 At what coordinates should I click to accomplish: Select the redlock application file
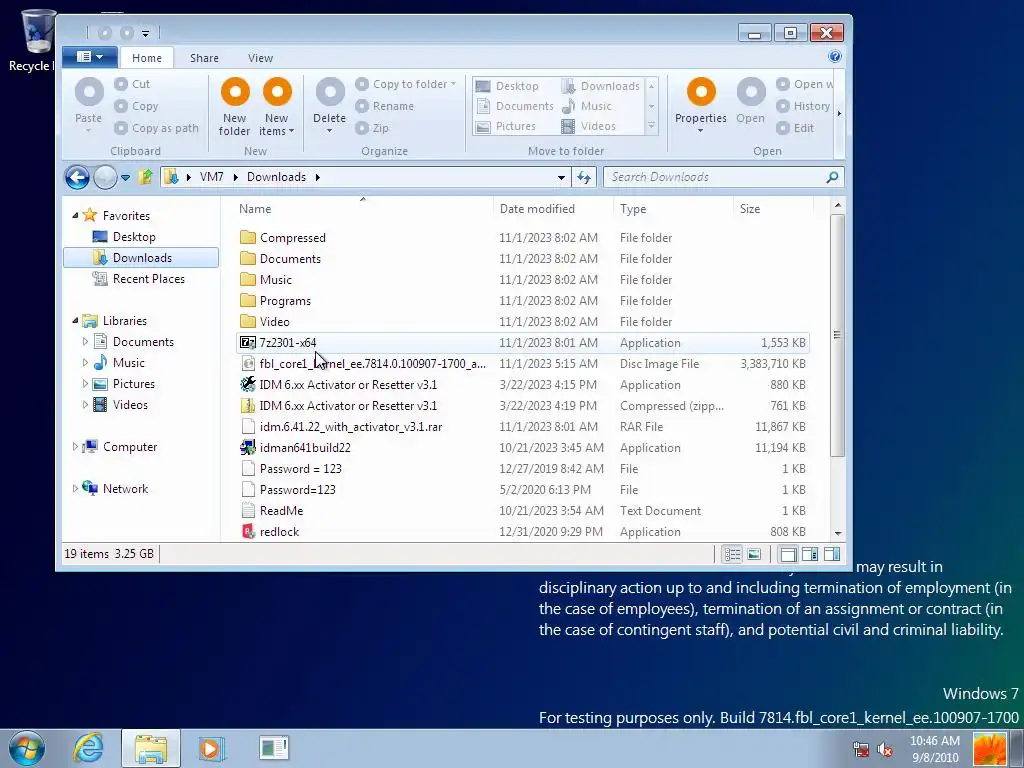pos(522,532)
